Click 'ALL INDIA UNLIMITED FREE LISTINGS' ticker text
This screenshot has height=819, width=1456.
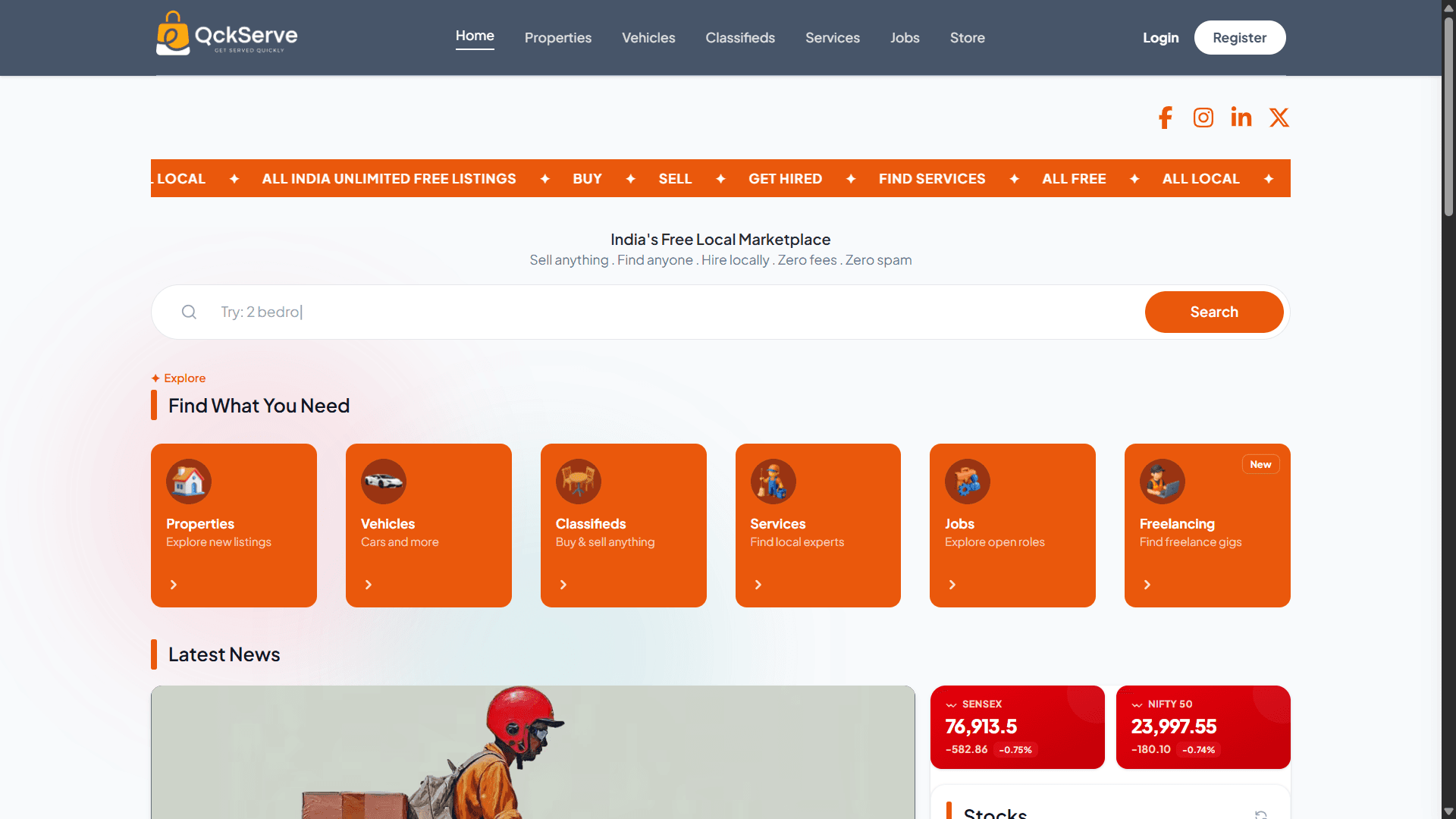pyautogui.click(x=389, y=179)
